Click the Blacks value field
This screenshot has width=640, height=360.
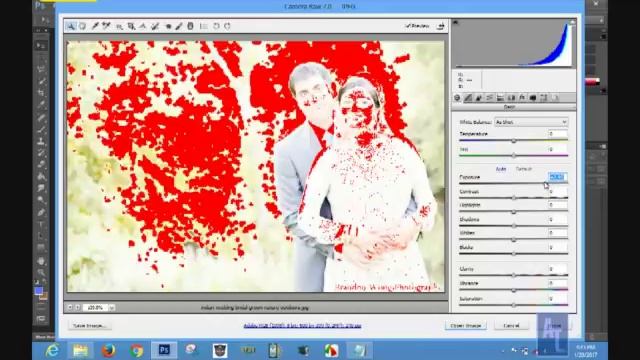click(558, 247)
